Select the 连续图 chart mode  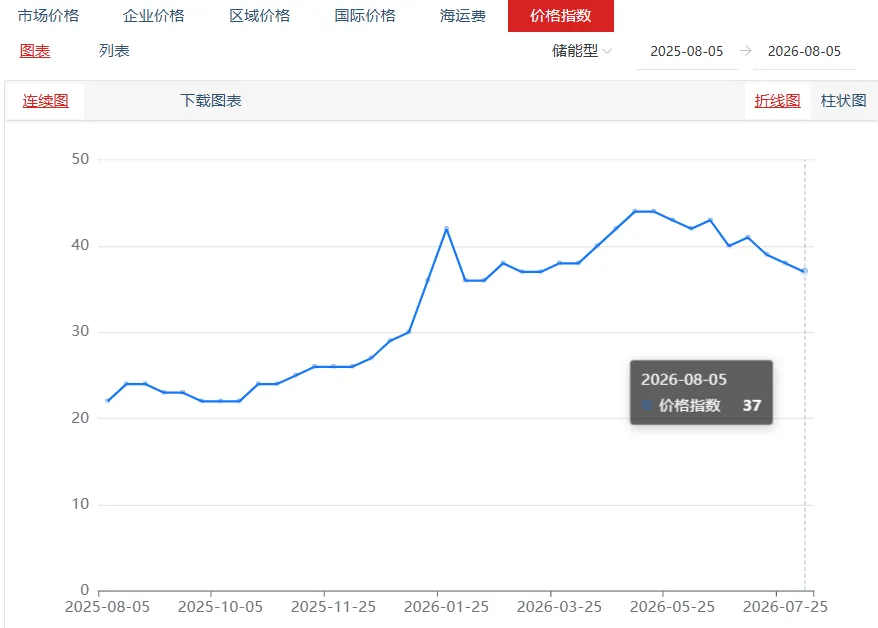[45, 101]
